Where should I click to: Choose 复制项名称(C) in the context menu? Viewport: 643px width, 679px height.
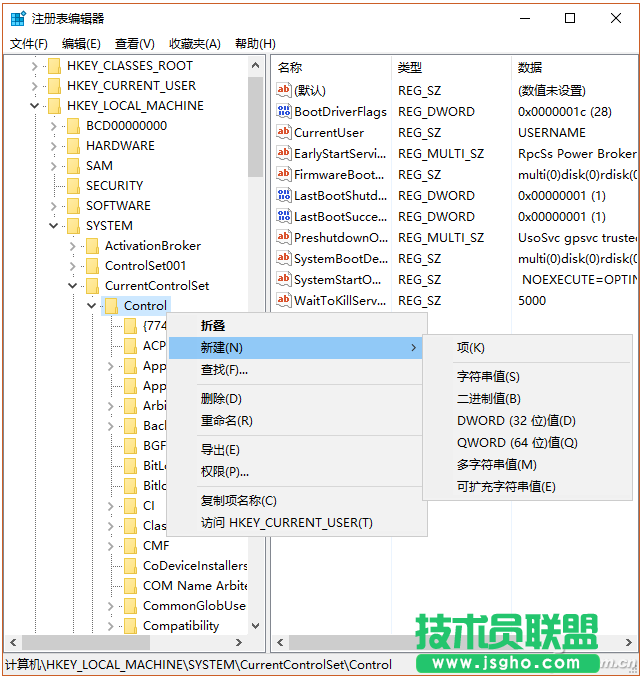tap(295, 501)
